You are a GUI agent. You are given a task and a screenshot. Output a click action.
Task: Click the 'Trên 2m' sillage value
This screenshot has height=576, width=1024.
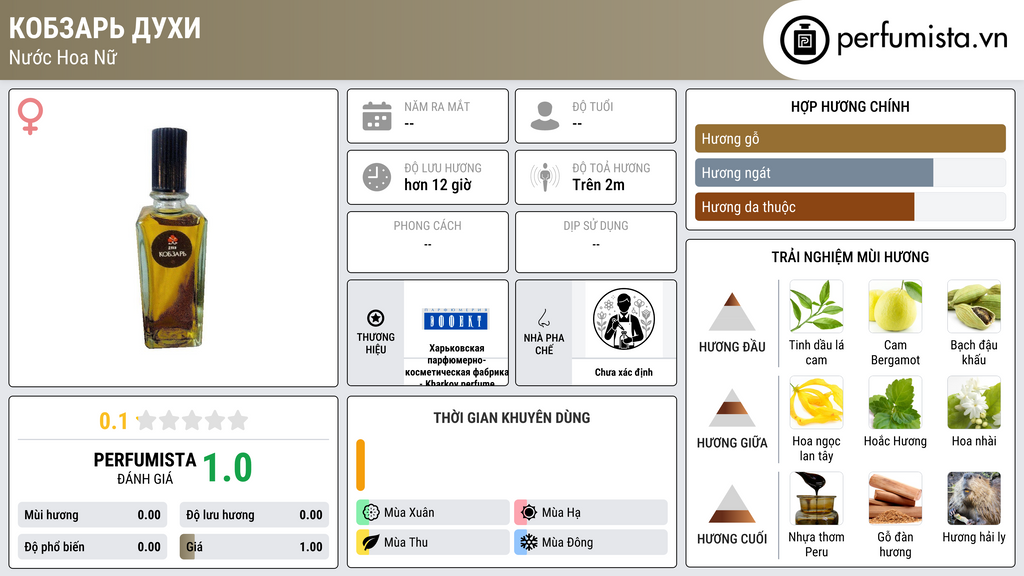coord(598,185)
